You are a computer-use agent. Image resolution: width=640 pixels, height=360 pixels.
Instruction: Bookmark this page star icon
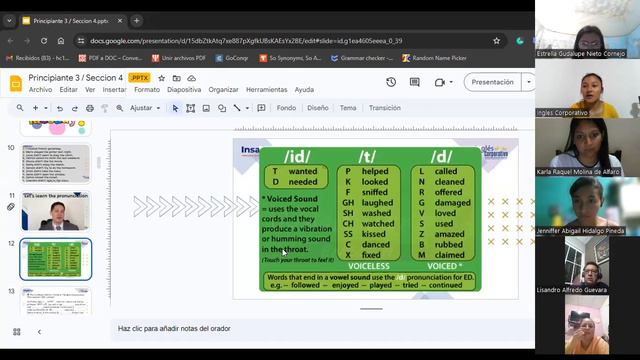pyautogui.click(x=496, y=41)
